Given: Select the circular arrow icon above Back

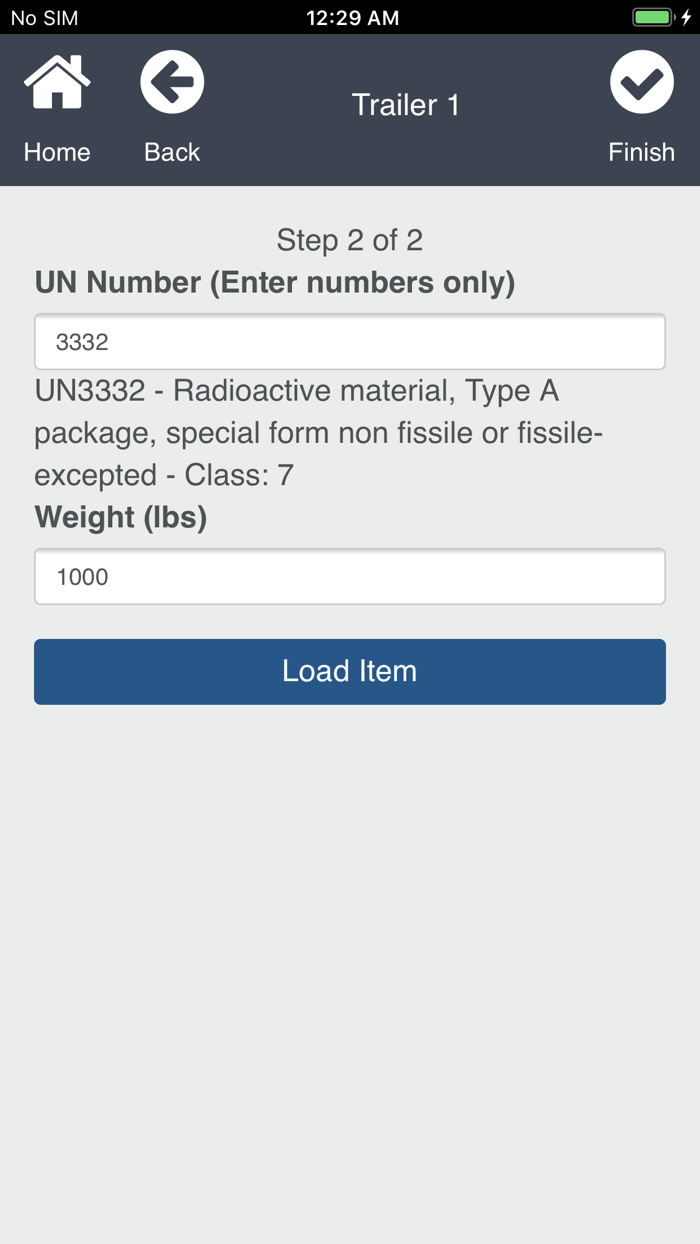Looking at the screenshot, I should 171,81.
